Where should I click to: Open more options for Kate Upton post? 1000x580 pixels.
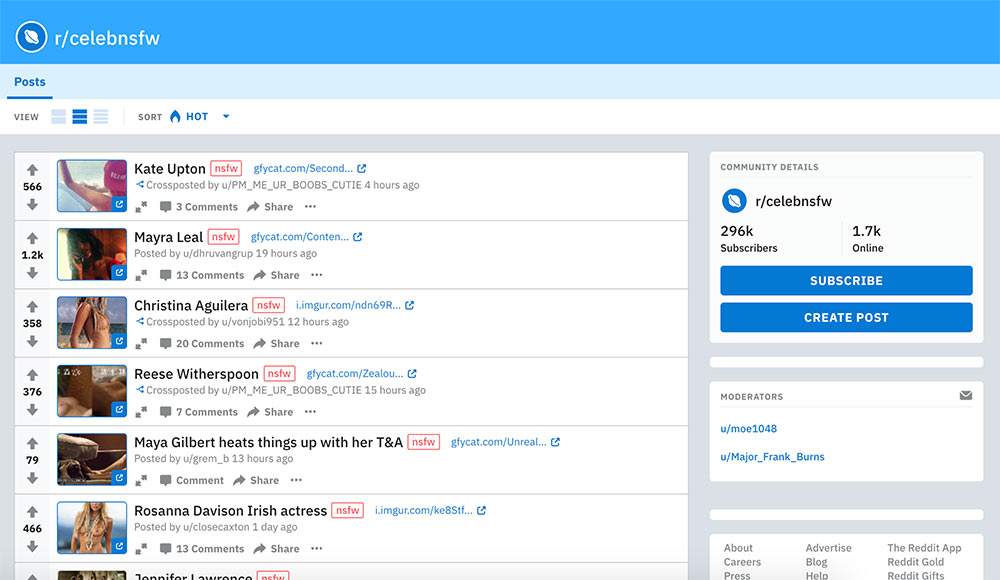click(311, 207)
